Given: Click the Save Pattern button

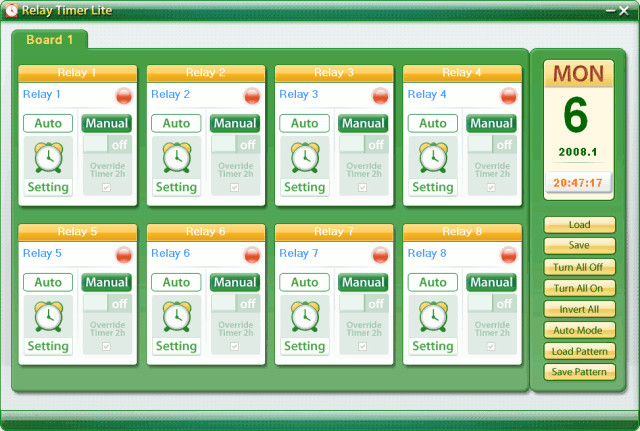Looking at the screenshot, I should click(579, 372).
